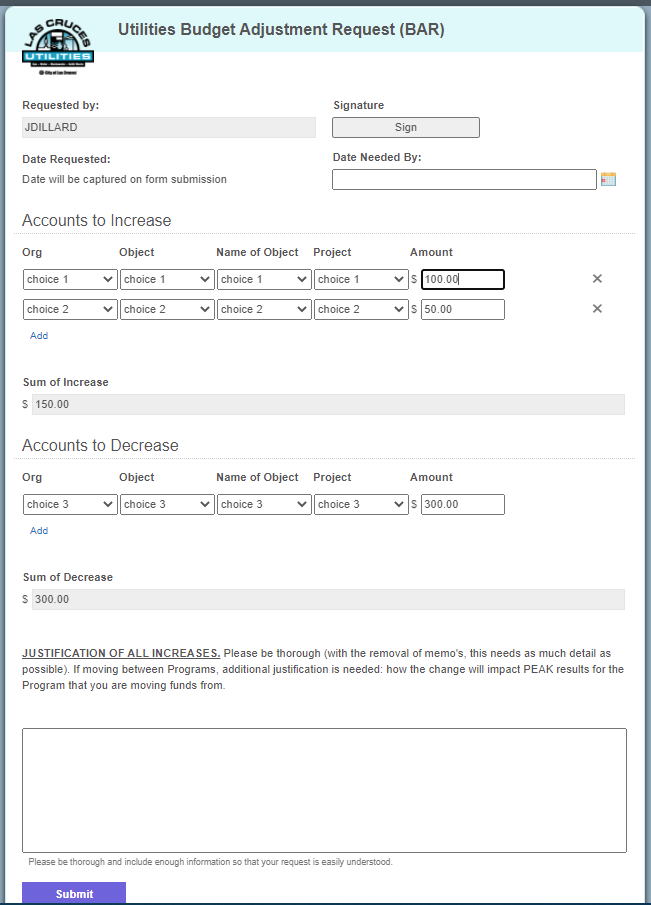Open the Org dropdown showing choice 2

coord(70,309)
